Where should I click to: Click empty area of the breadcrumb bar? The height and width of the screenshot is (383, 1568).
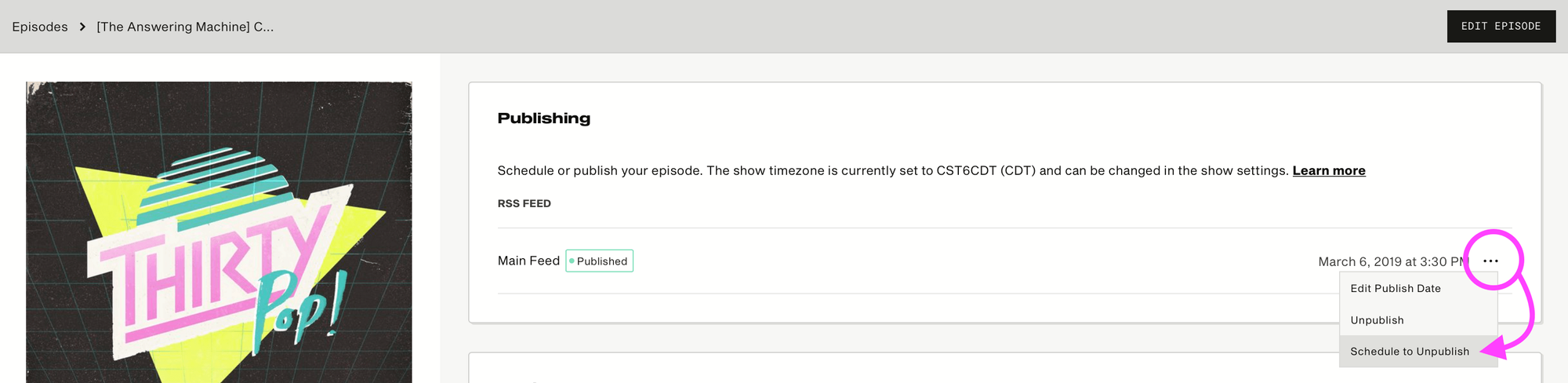pos(784,27)
